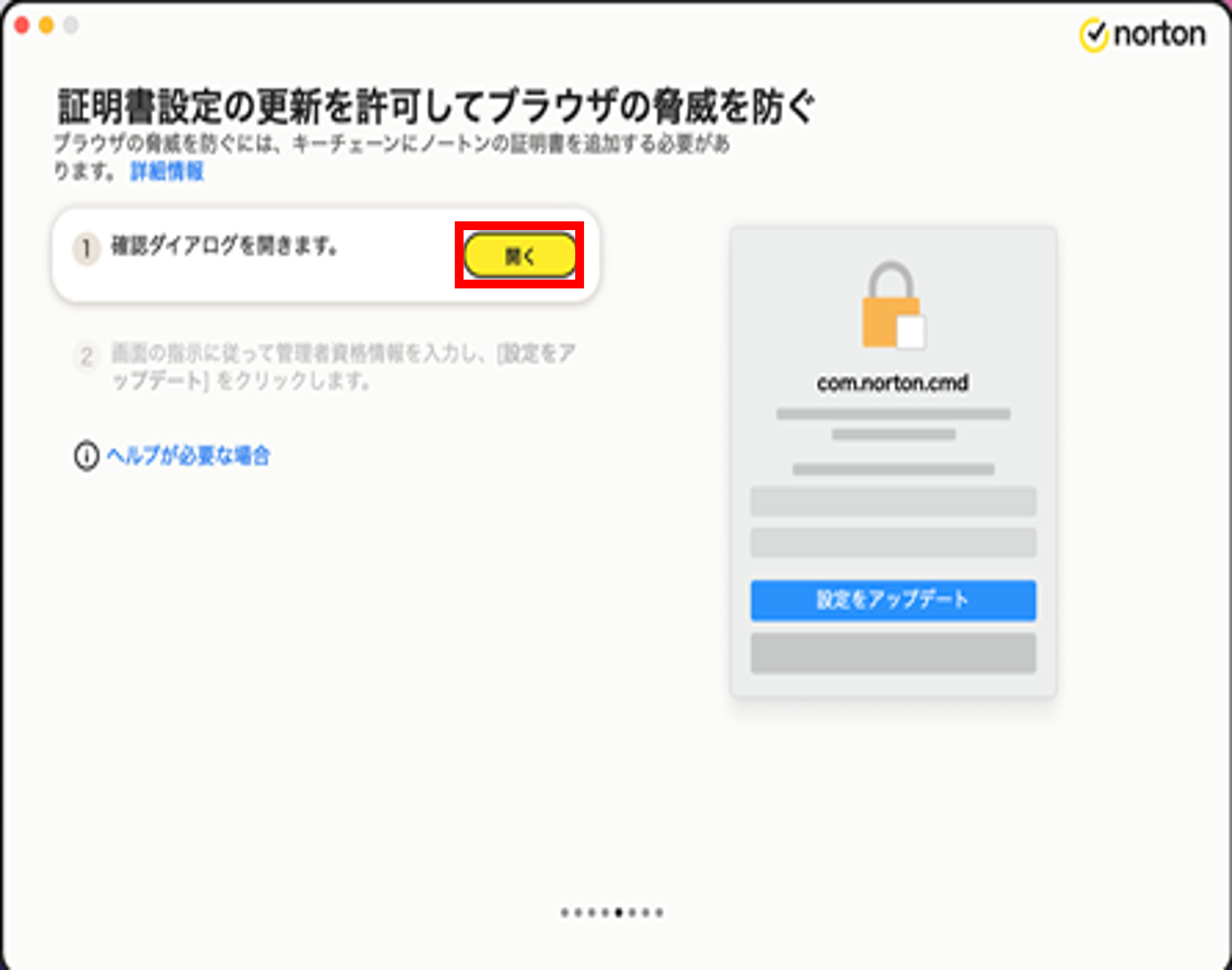Select the last page indicator dot
Screen dimensions: 1232x970
click(659, 912)
